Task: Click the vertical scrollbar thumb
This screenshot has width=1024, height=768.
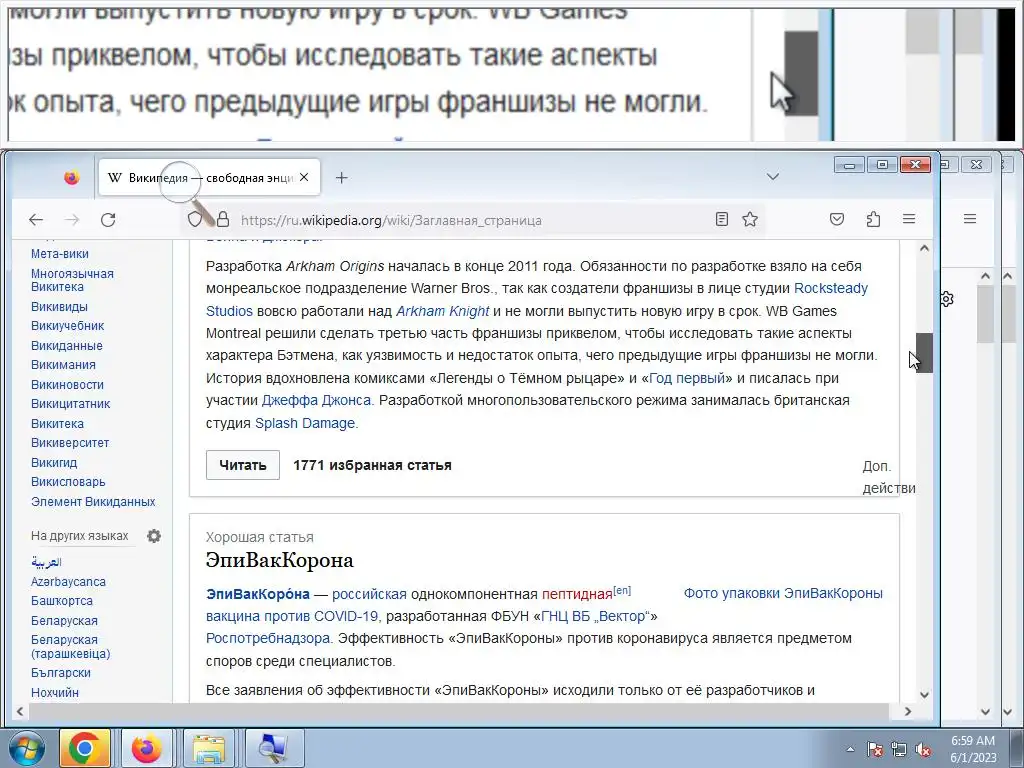Action: coord(924,353)
